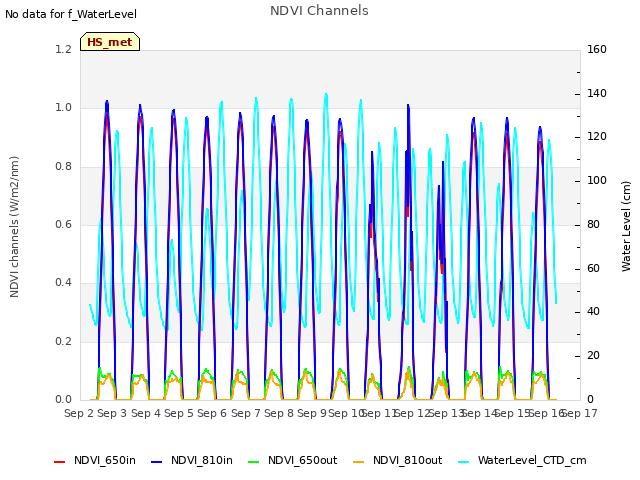
Task: Click the Sep 6 date label
Action: tap(212, 413)
